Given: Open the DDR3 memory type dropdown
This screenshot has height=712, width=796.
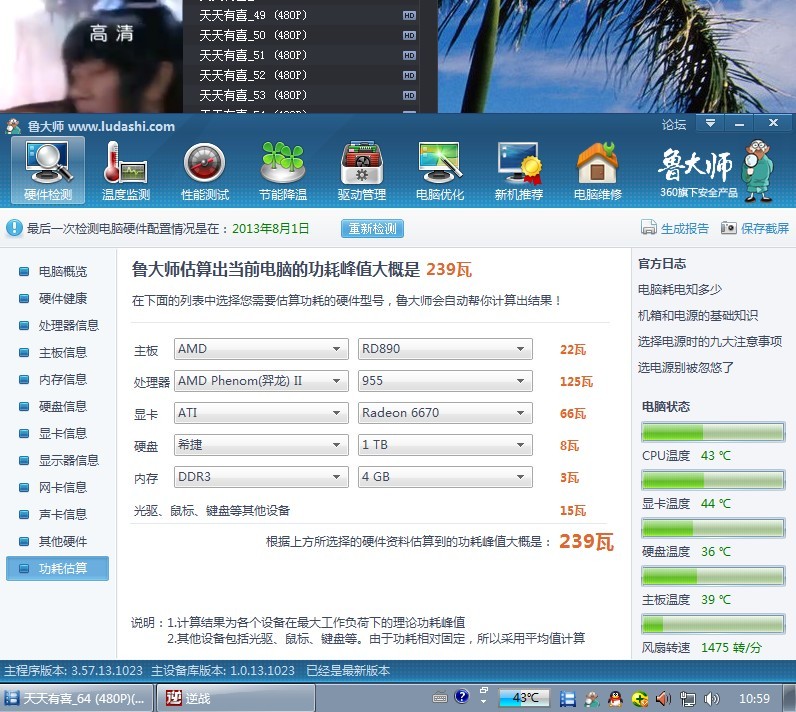Looking at the screenshot, I should pos(261,477).
